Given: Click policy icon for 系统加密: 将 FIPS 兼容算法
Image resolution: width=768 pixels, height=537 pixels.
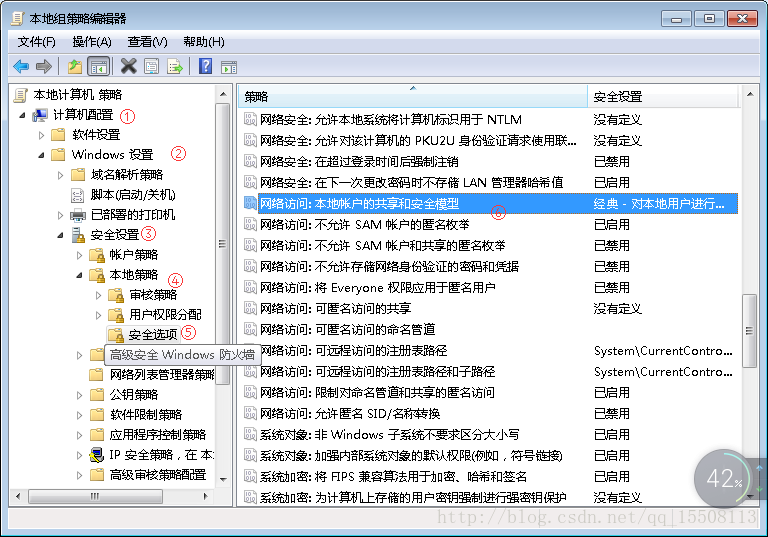Looking at the screenshot, I should pos(250,476).
